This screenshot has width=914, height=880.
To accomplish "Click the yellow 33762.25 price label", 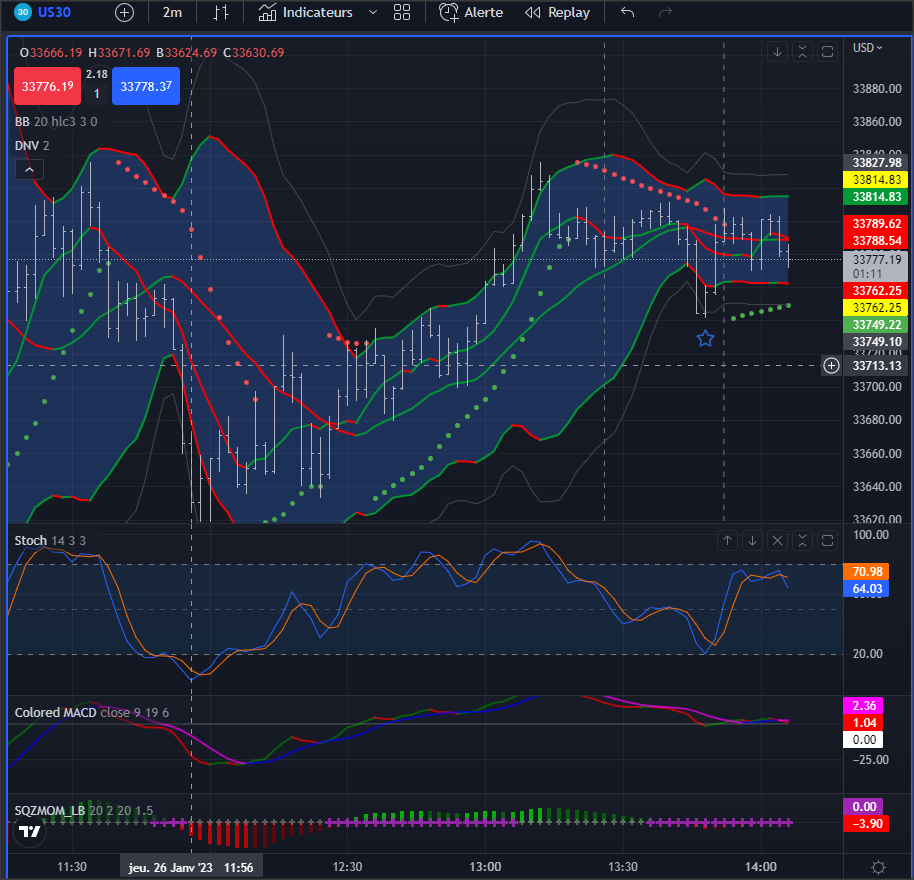I will 875,308.
